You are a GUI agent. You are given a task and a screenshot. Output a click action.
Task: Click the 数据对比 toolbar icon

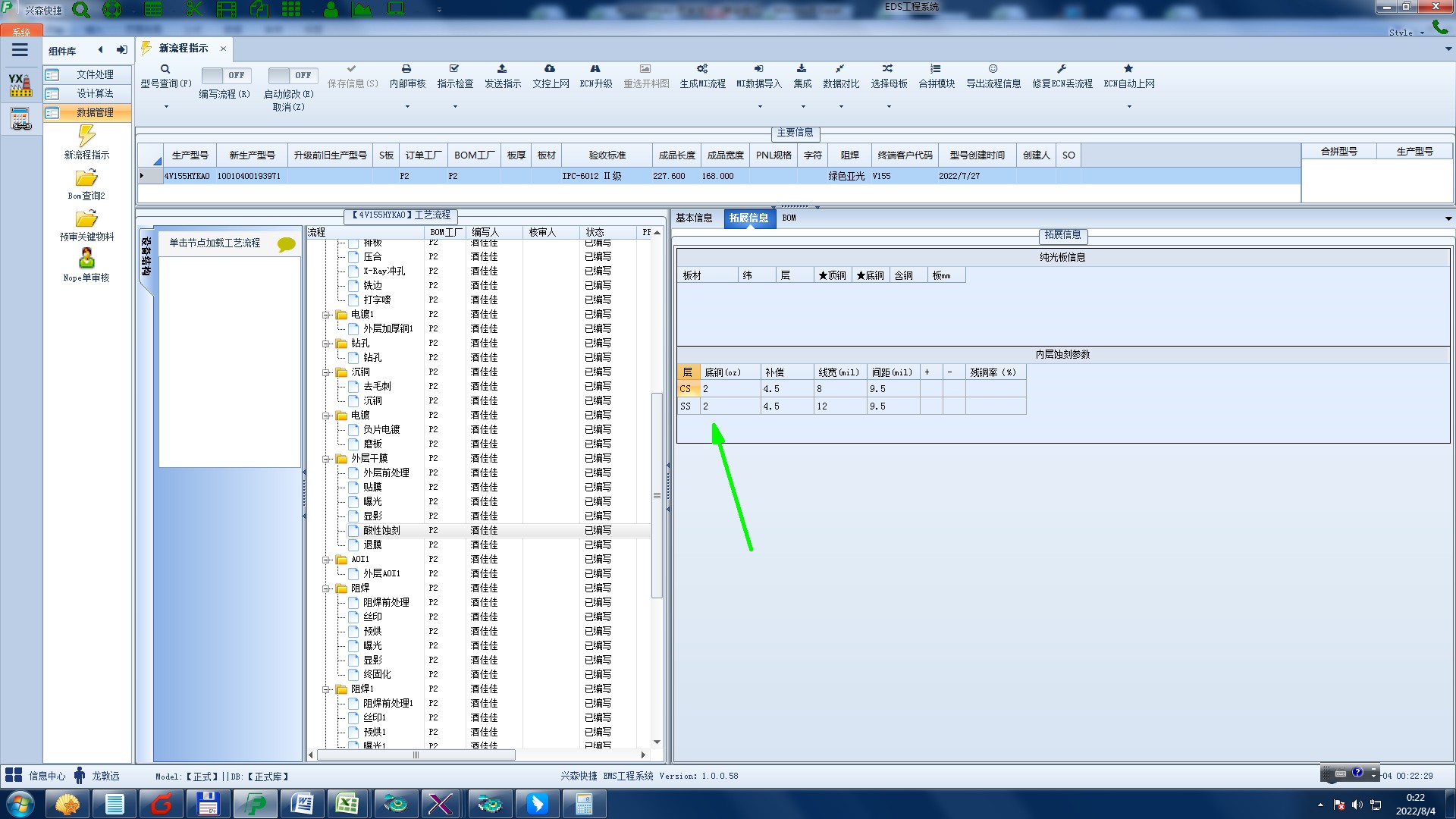(x=840, y=69)
